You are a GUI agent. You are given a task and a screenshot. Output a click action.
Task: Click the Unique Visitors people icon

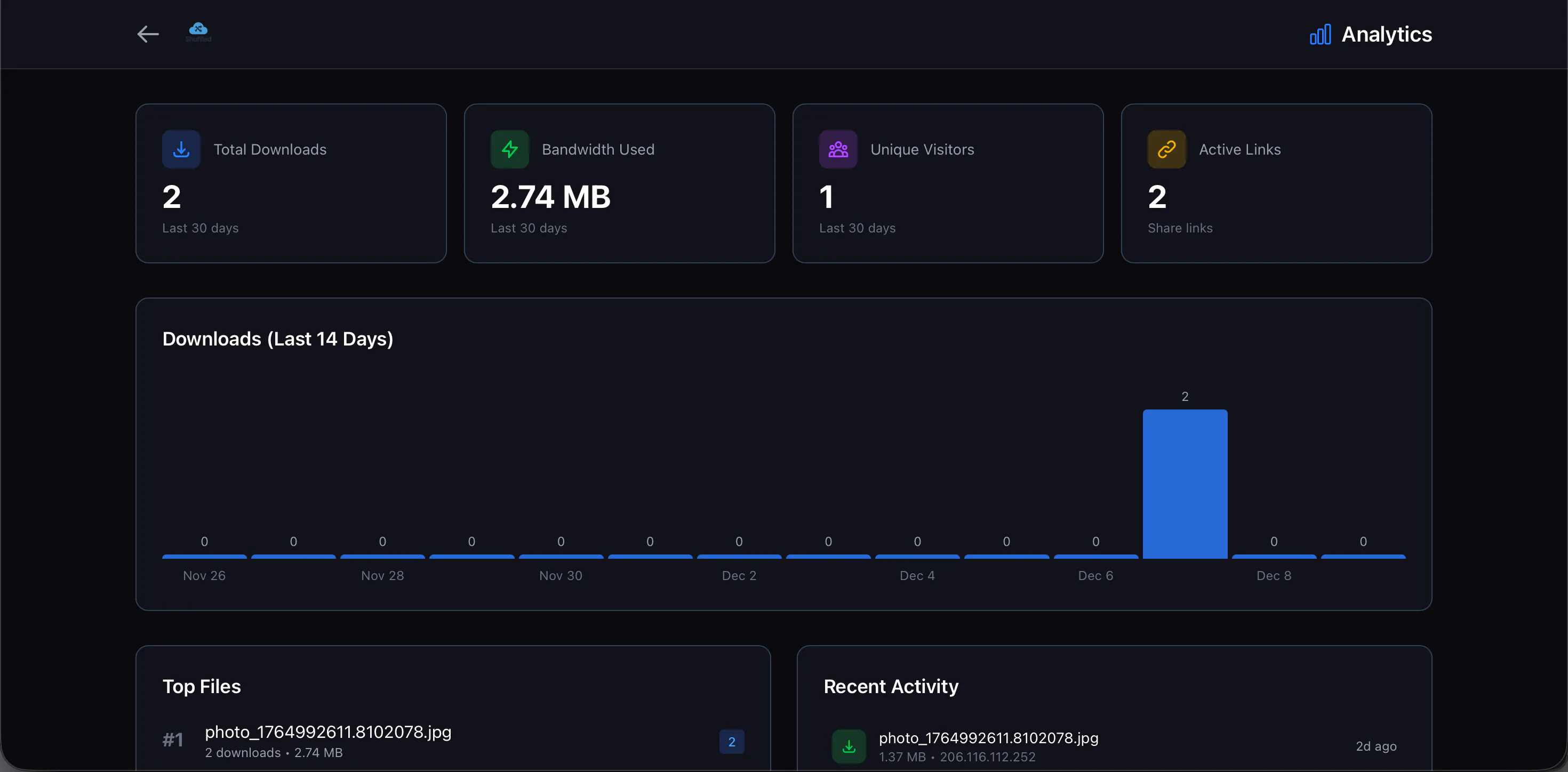(x=838, y=149)
